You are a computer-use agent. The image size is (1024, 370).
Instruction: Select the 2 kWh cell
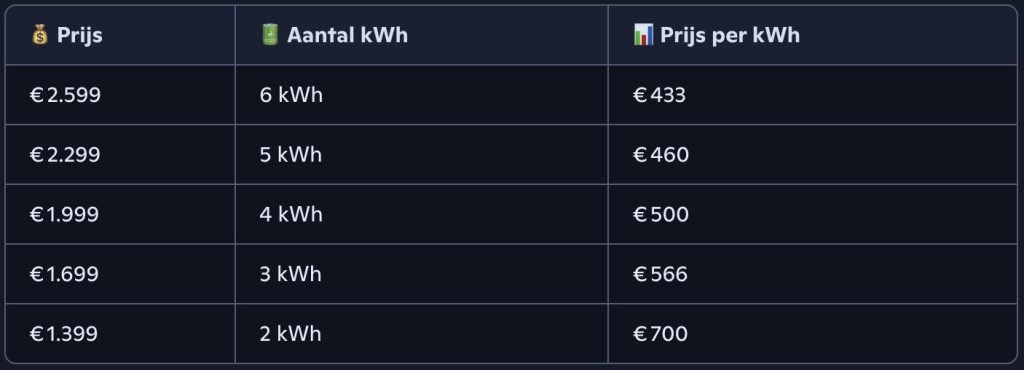421,333
